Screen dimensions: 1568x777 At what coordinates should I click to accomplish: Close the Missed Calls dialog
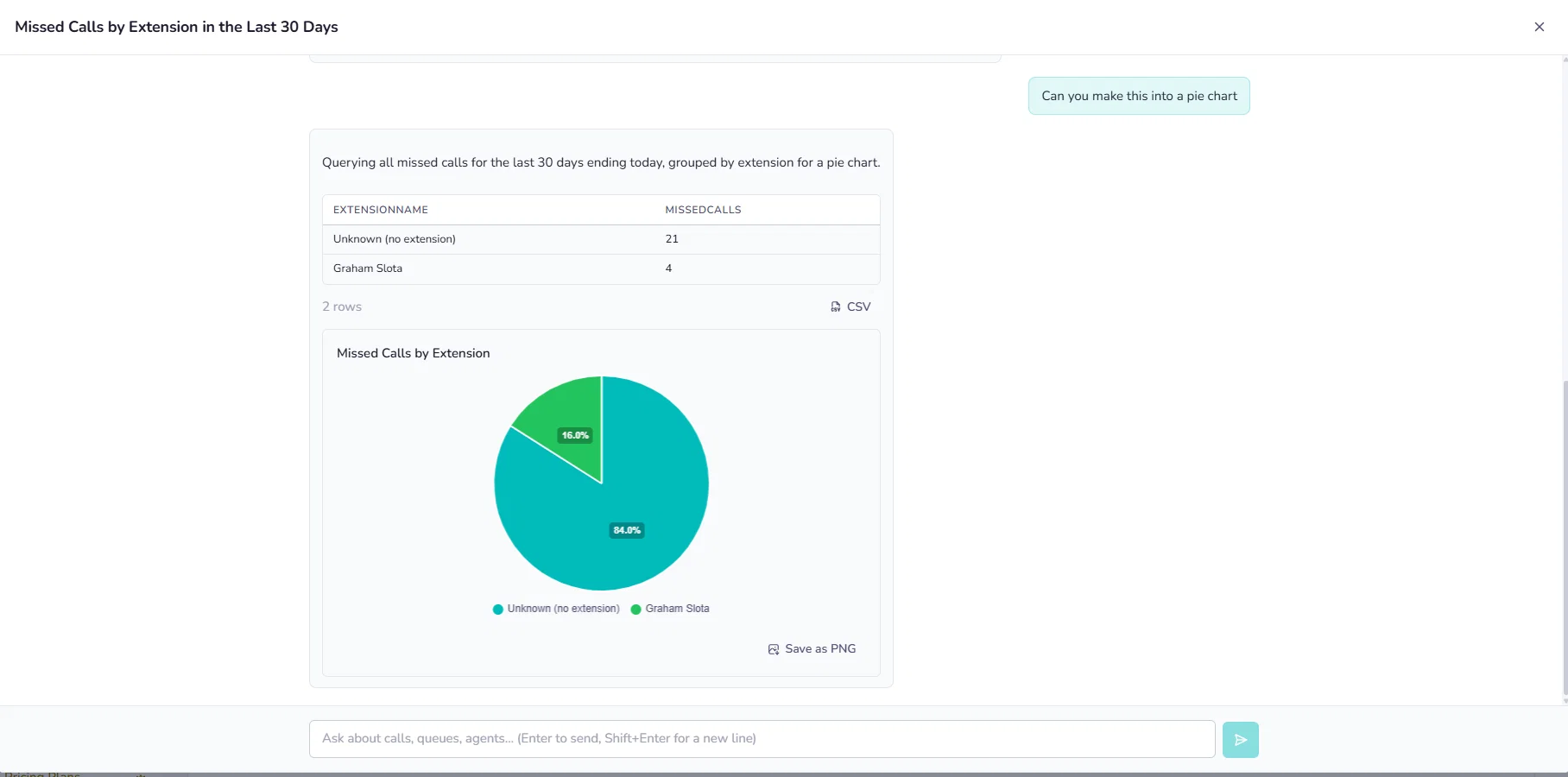[1539, 27]
